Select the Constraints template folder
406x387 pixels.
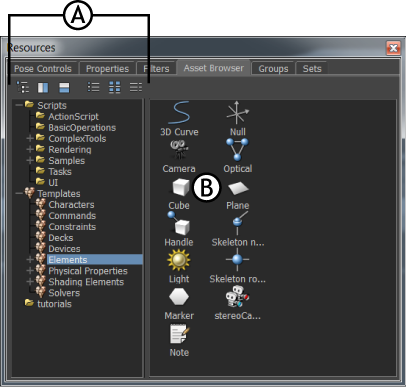tap(72, 227)
